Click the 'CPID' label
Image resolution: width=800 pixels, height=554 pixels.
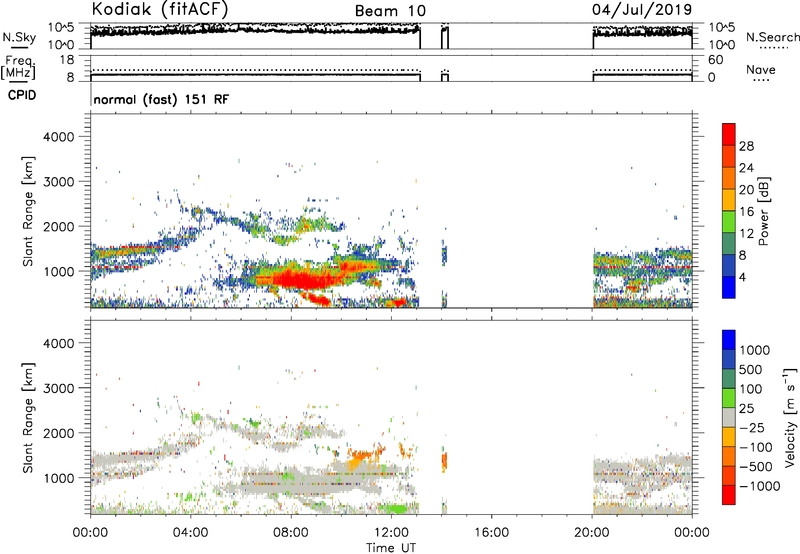click(x=21, y=95)
